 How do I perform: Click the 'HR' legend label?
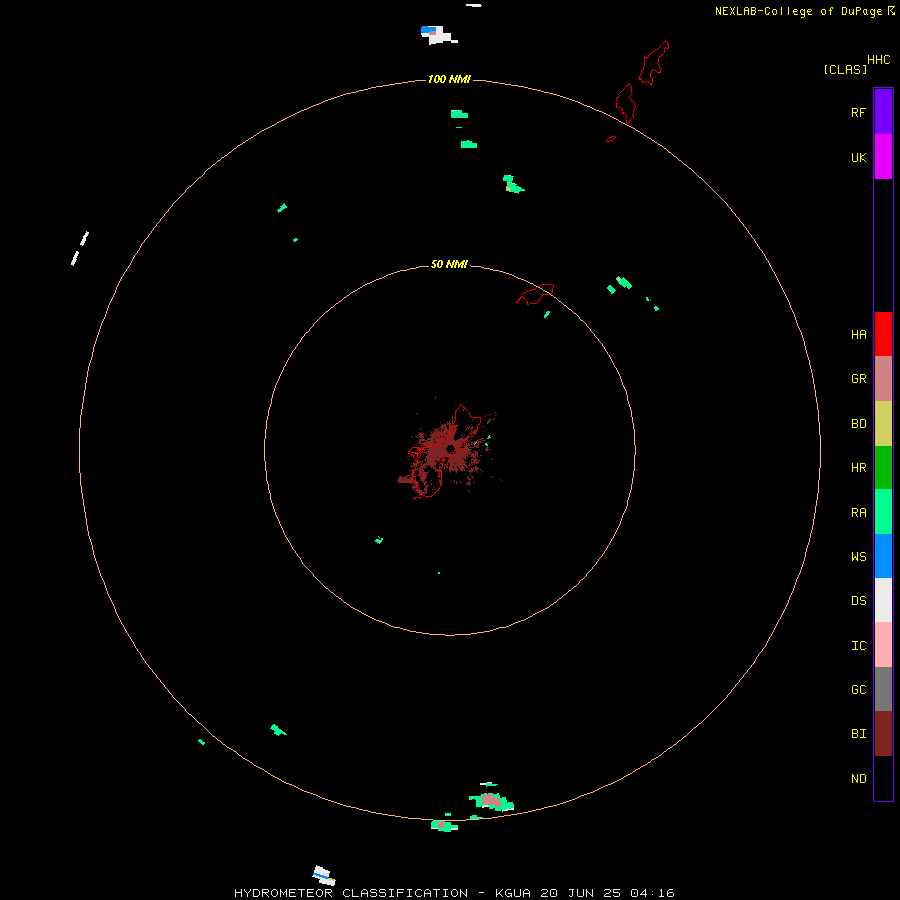coord(858,468)
